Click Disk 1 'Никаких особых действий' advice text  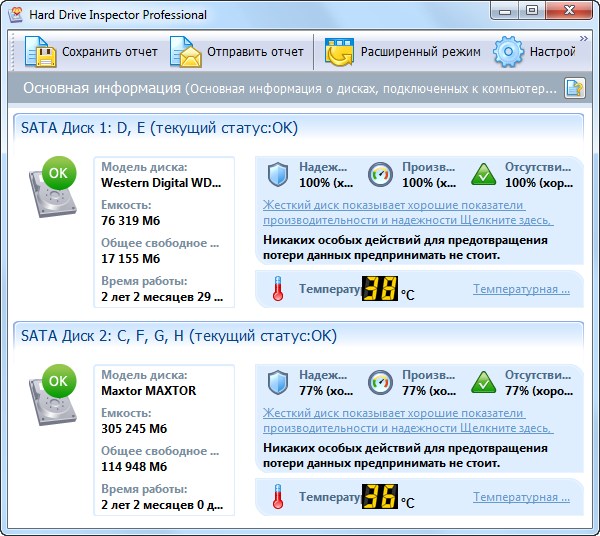tap(405, 248)
